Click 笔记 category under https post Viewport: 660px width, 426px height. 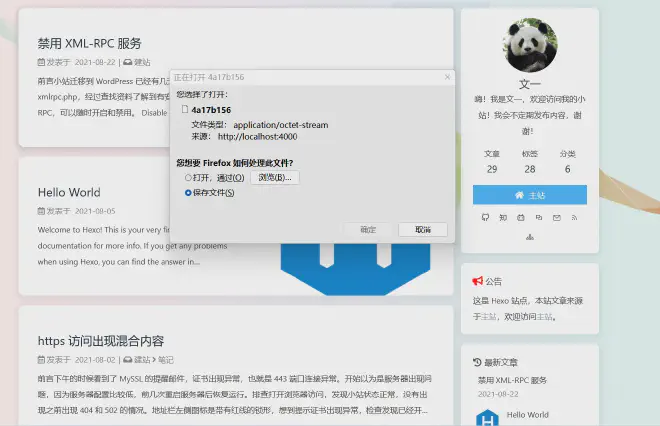(166, 360)
